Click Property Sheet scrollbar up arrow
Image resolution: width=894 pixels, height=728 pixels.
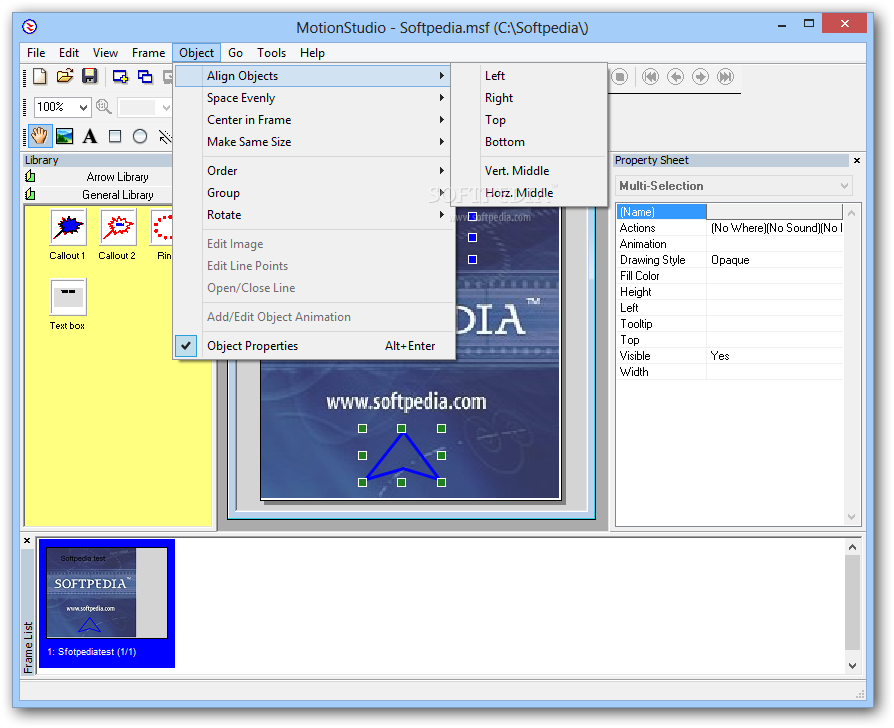(851, 213)
